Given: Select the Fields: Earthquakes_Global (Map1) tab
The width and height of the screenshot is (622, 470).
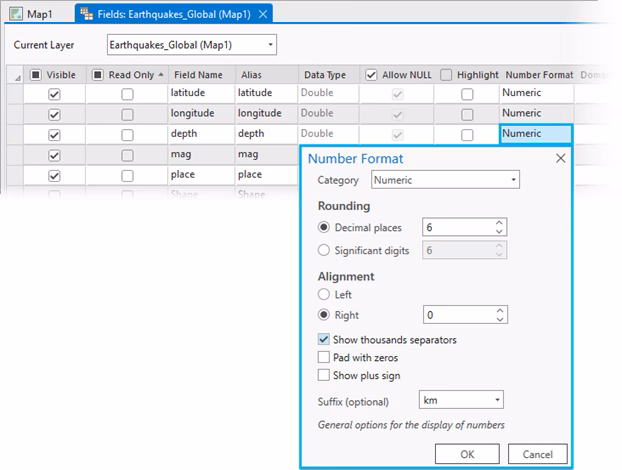Looking at the screenshot, I should [x=174, y=14].
